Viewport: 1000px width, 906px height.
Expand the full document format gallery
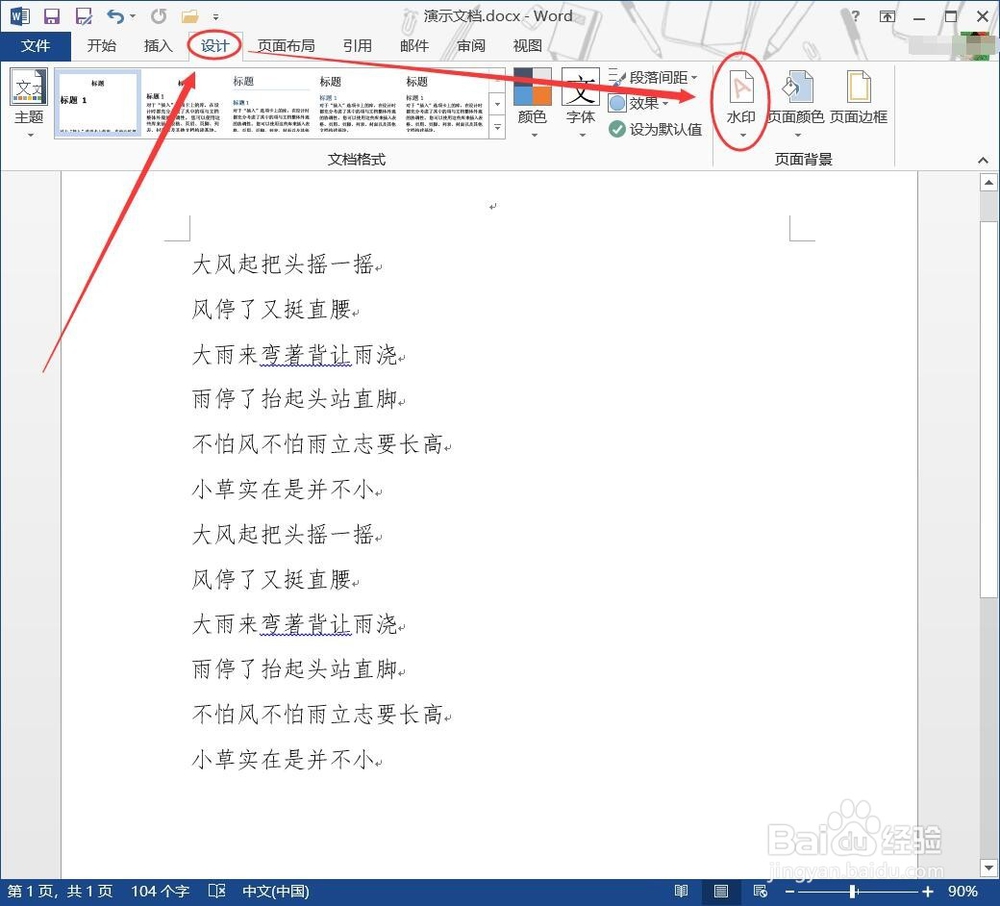[x=497, y=127]
